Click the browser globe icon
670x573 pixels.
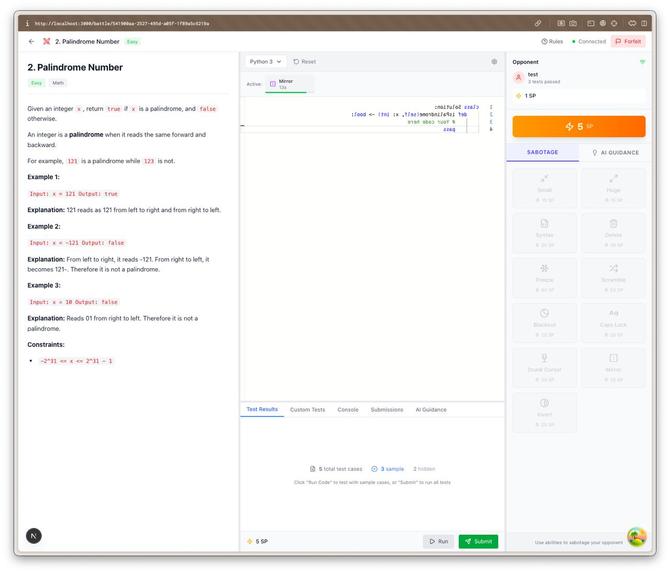[x=602, y=24]
